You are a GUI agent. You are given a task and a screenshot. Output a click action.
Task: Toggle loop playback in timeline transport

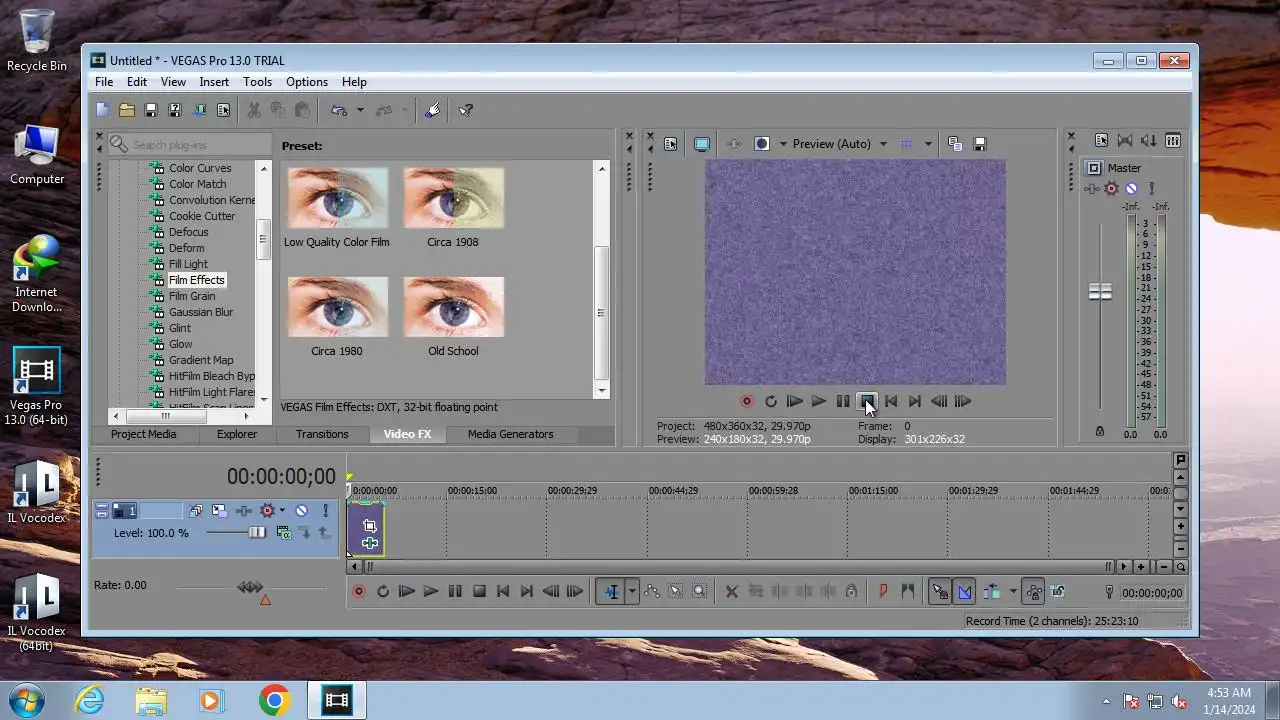383,592
